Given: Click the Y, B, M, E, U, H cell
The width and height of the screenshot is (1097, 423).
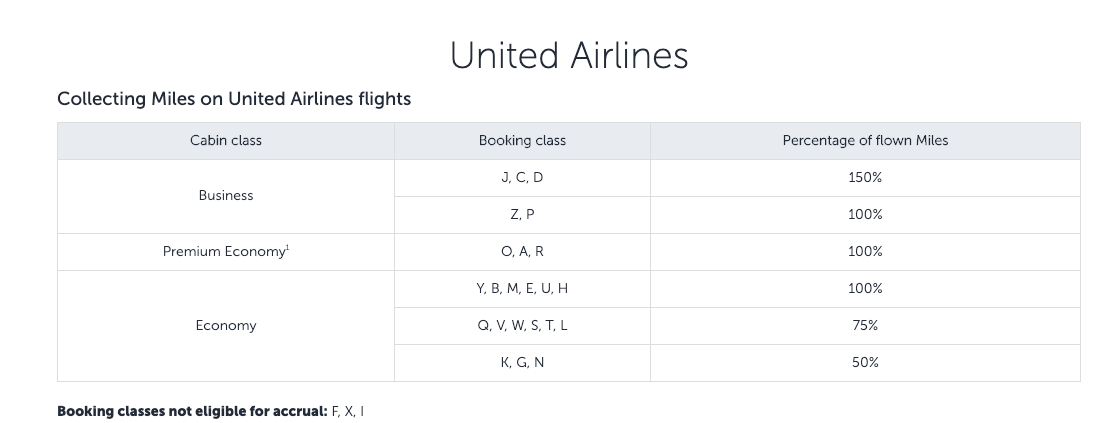Looking at the screenshot, I should pyautogui.click(x=522, y=289).
